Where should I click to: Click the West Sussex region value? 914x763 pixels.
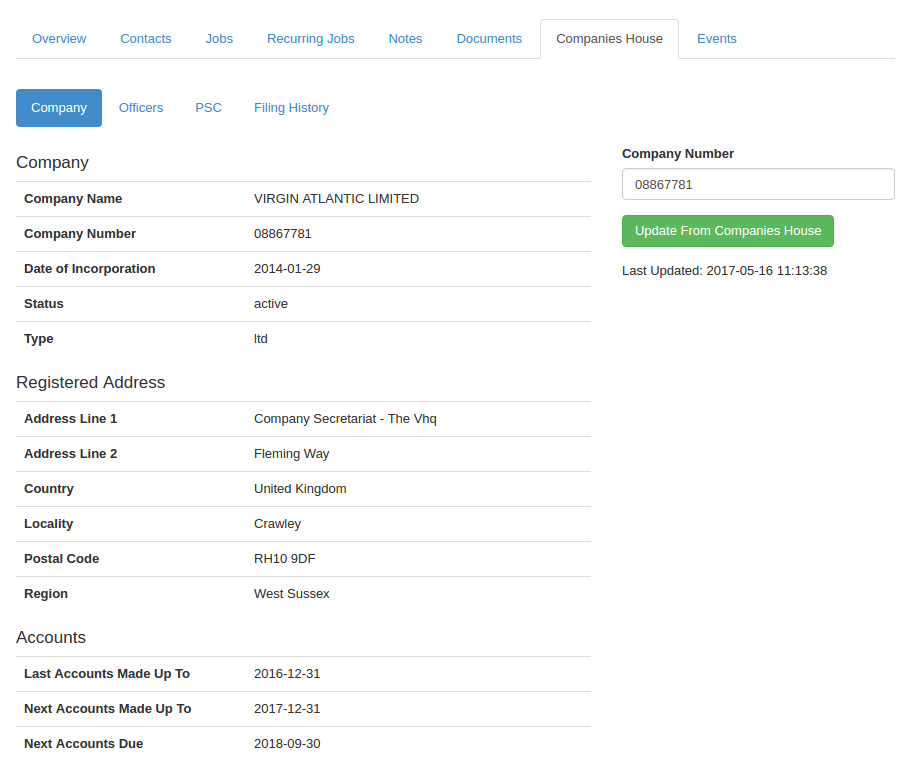tap(291, 593)
